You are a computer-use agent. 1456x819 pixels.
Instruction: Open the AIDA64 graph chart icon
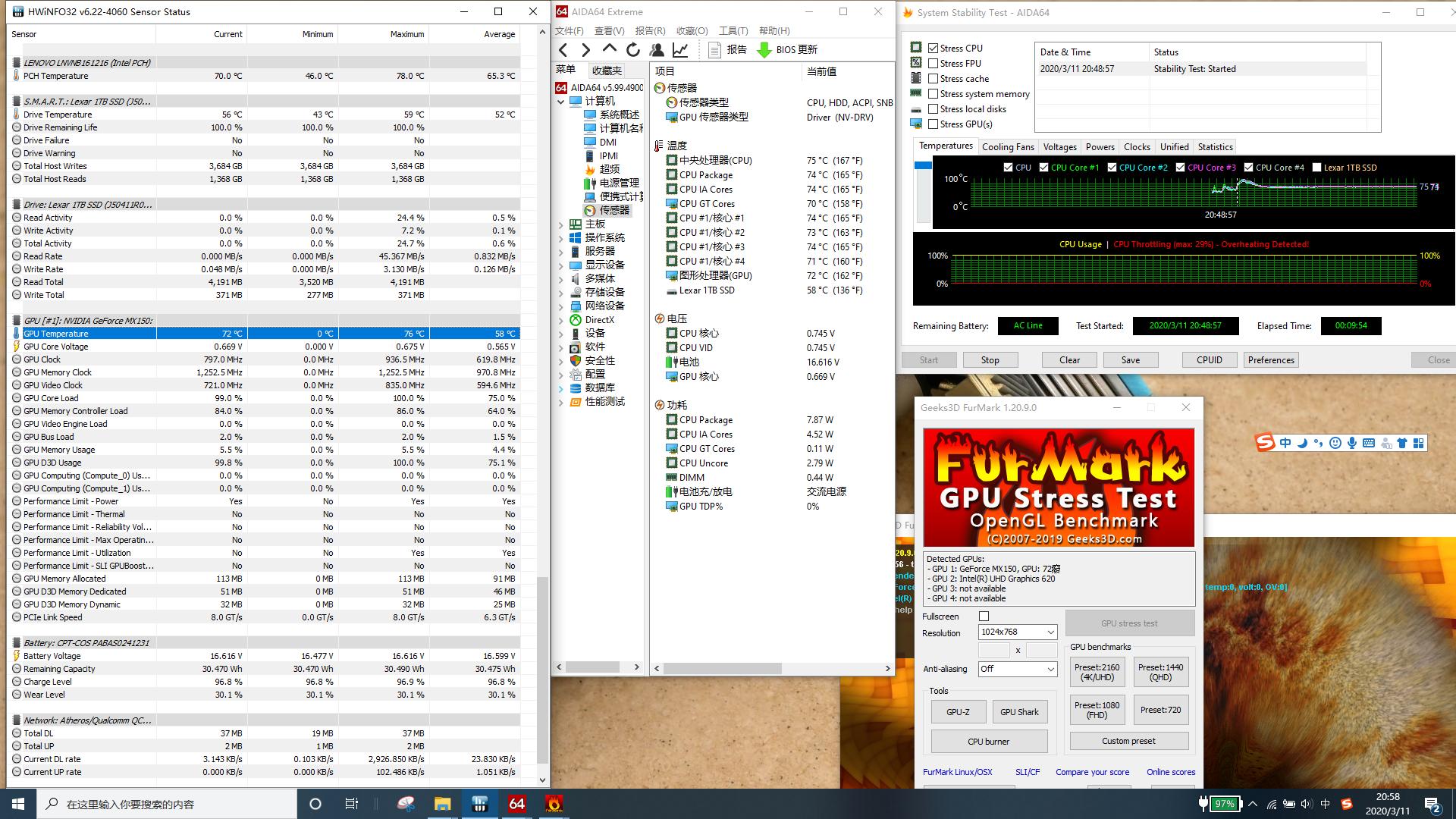[680, 50]
